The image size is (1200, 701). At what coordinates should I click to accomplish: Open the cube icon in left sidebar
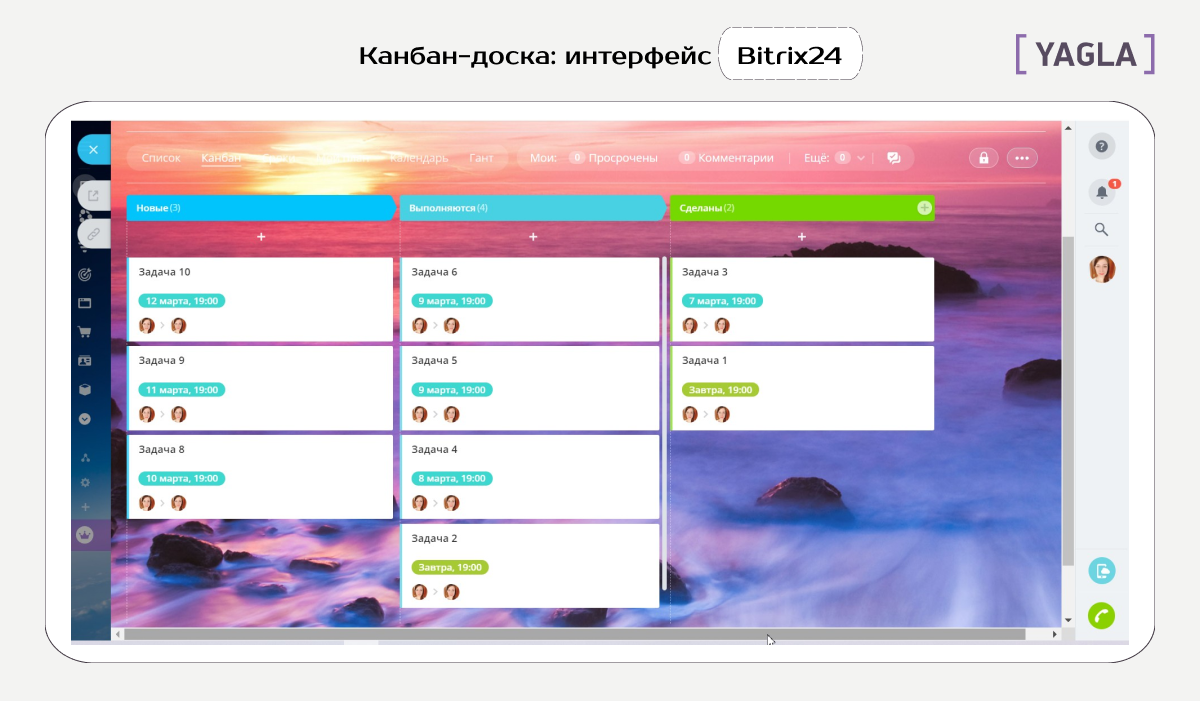pos(85,389)
